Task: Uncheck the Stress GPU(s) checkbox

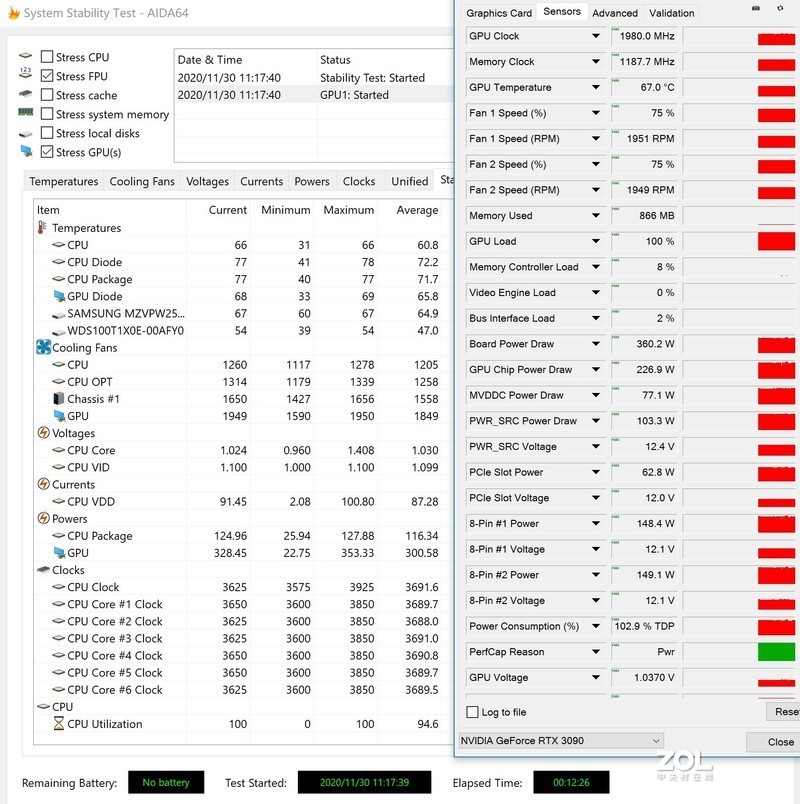Action: (47, 151)
